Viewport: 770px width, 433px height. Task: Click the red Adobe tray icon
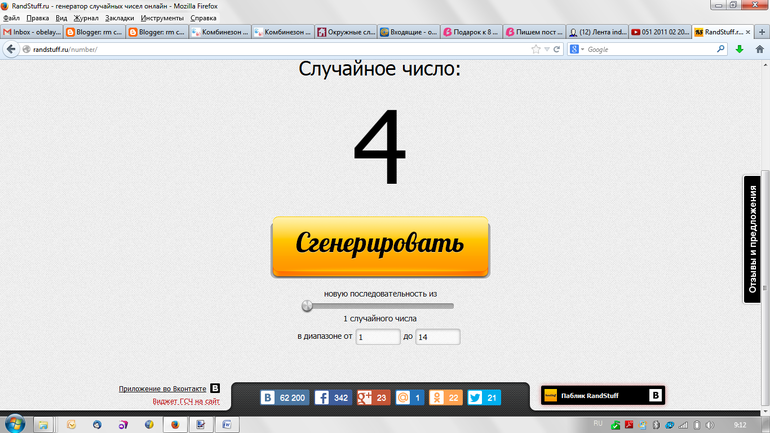coord(629,425)
